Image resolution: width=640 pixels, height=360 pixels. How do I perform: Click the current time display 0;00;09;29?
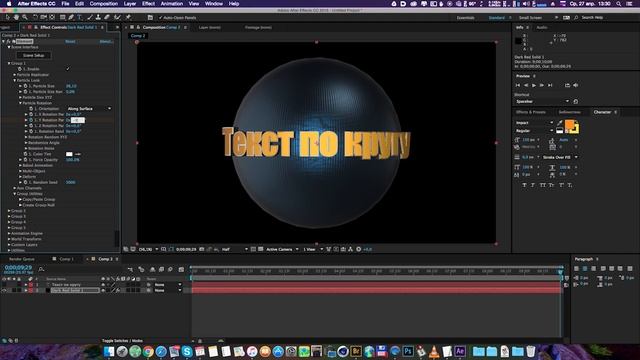[18, 267]
